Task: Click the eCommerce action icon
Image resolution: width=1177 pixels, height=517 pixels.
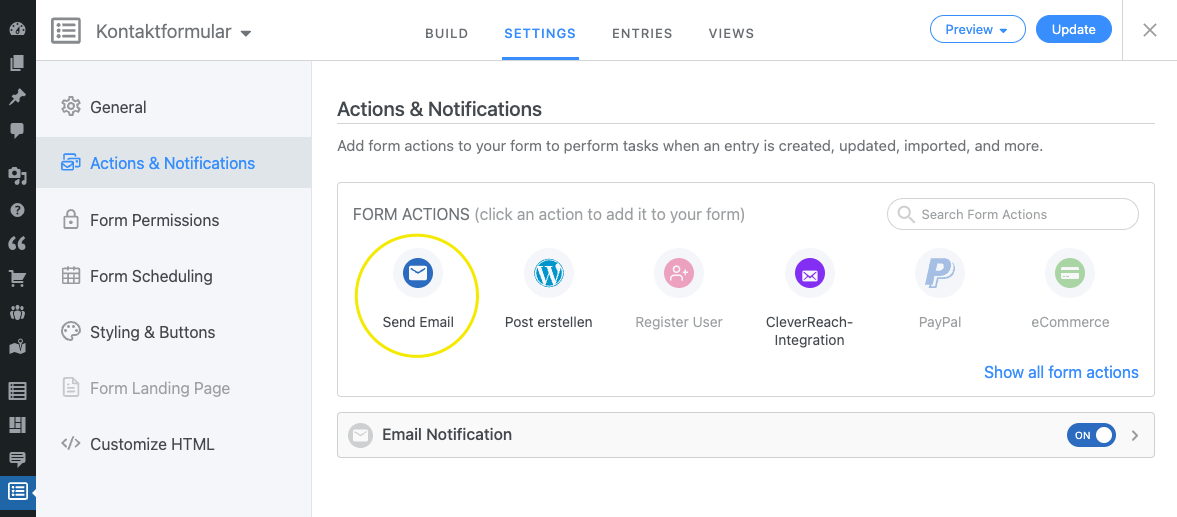Action: click(x=1070, y=273)
